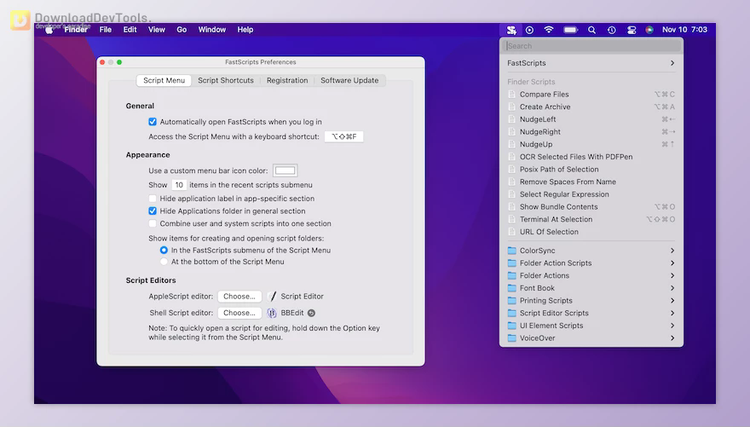Image resolution: width=750 pixels, height=427 pixels.
Task: Click the Font Book folder icon
Action: [x=512, y=288]
